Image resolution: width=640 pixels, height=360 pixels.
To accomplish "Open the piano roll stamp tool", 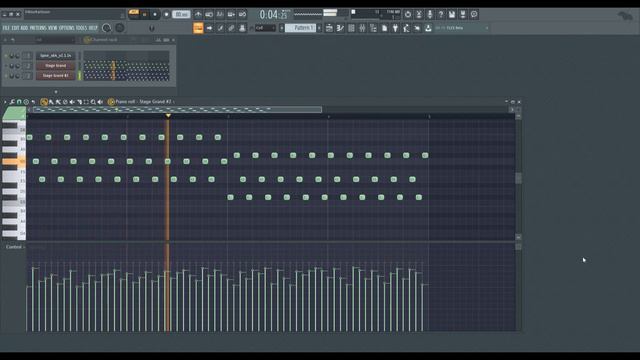I will [26, 102].
